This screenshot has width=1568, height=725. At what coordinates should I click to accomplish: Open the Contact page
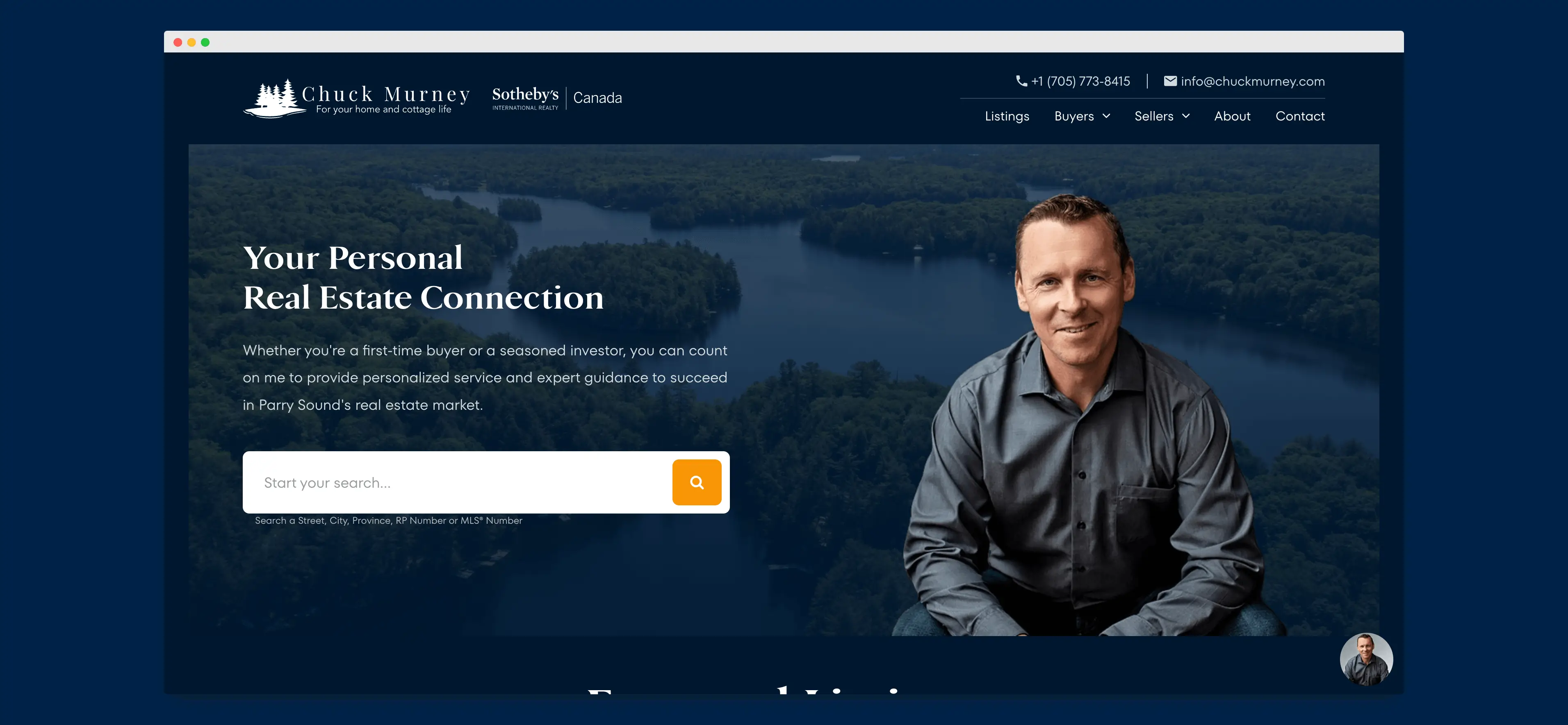[1299, 116]
